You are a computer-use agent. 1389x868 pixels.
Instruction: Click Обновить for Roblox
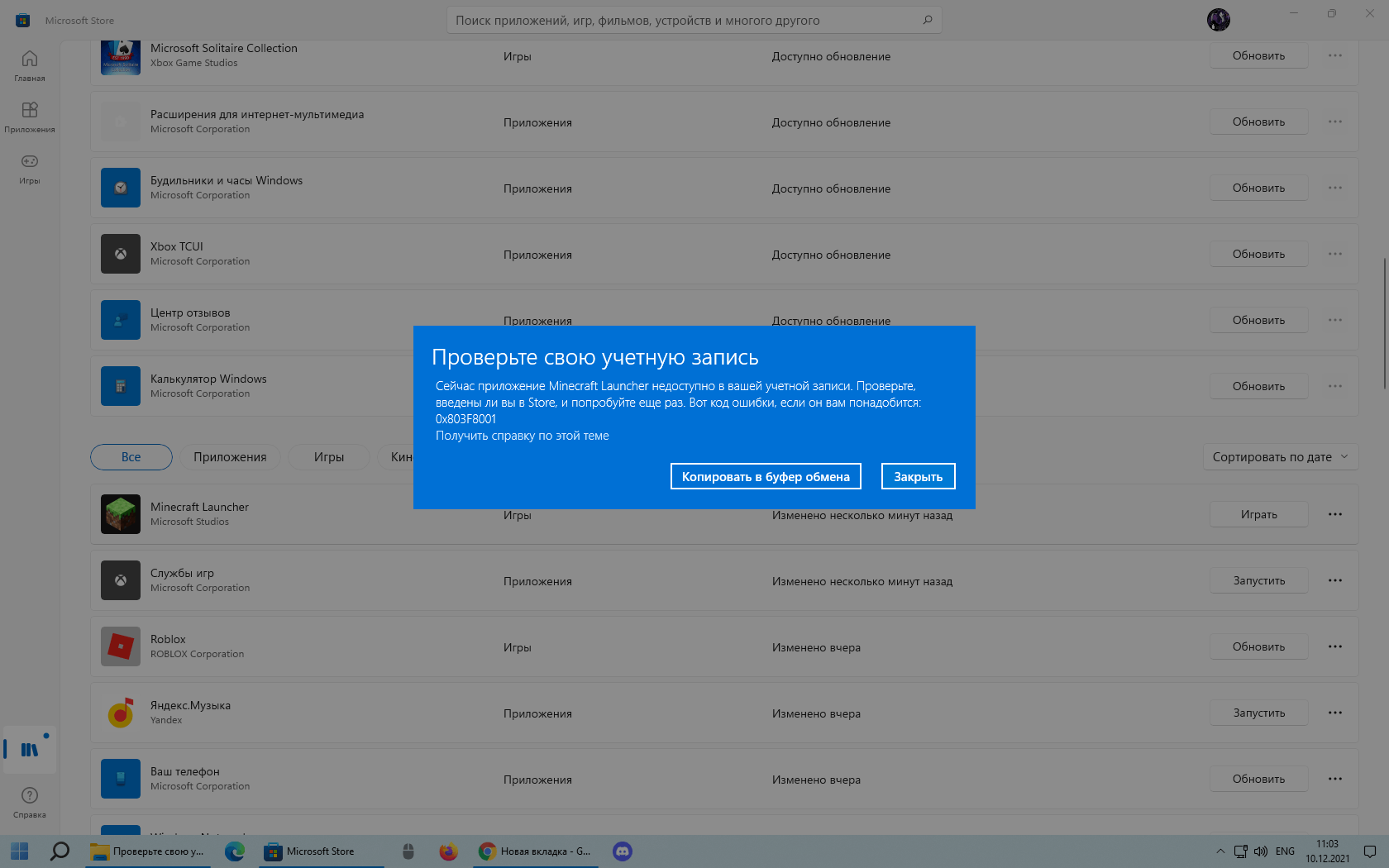pyautogui.click(x=1258, y=646)
